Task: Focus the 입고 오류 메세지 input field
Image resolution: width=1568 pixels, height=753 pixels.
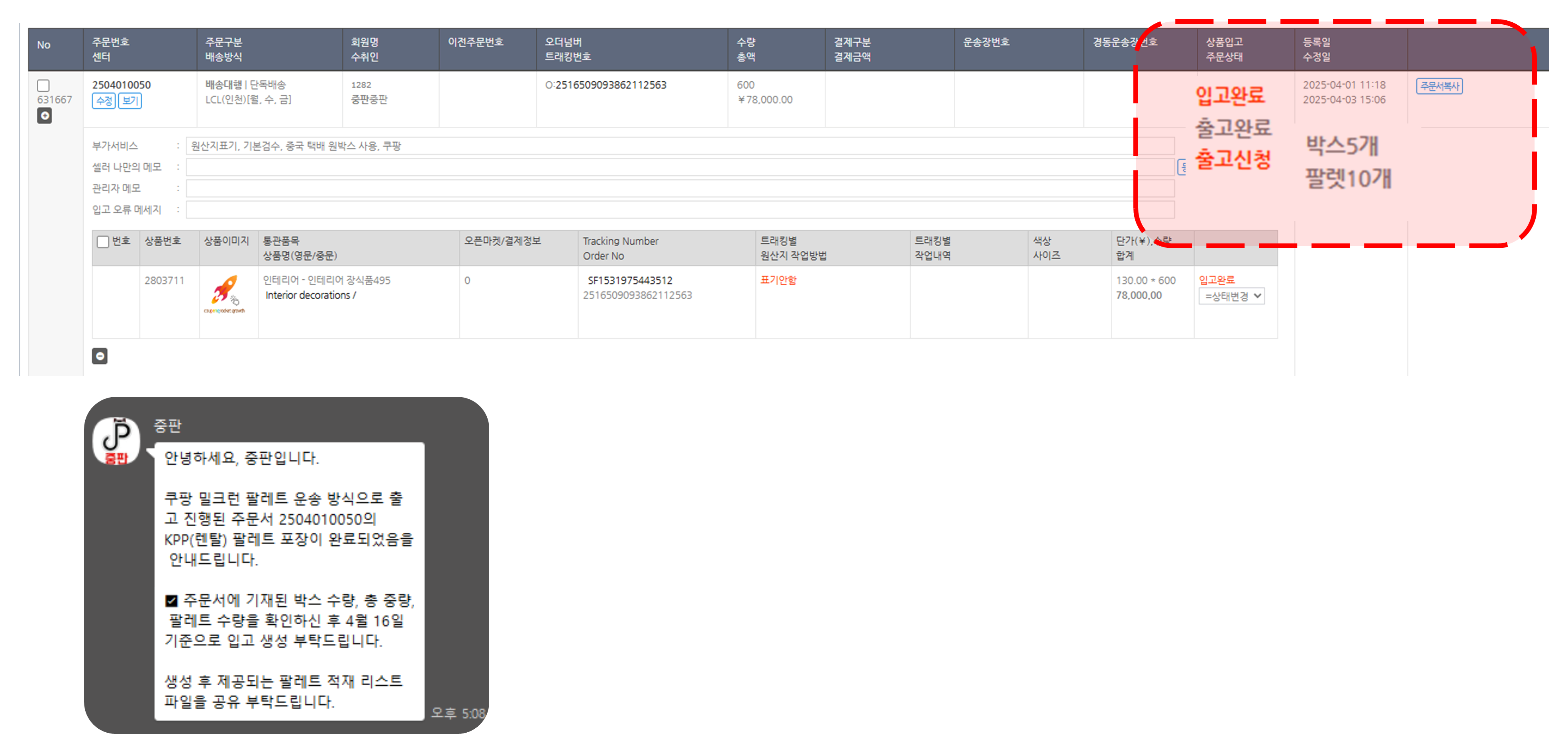Action: point(680,210)
